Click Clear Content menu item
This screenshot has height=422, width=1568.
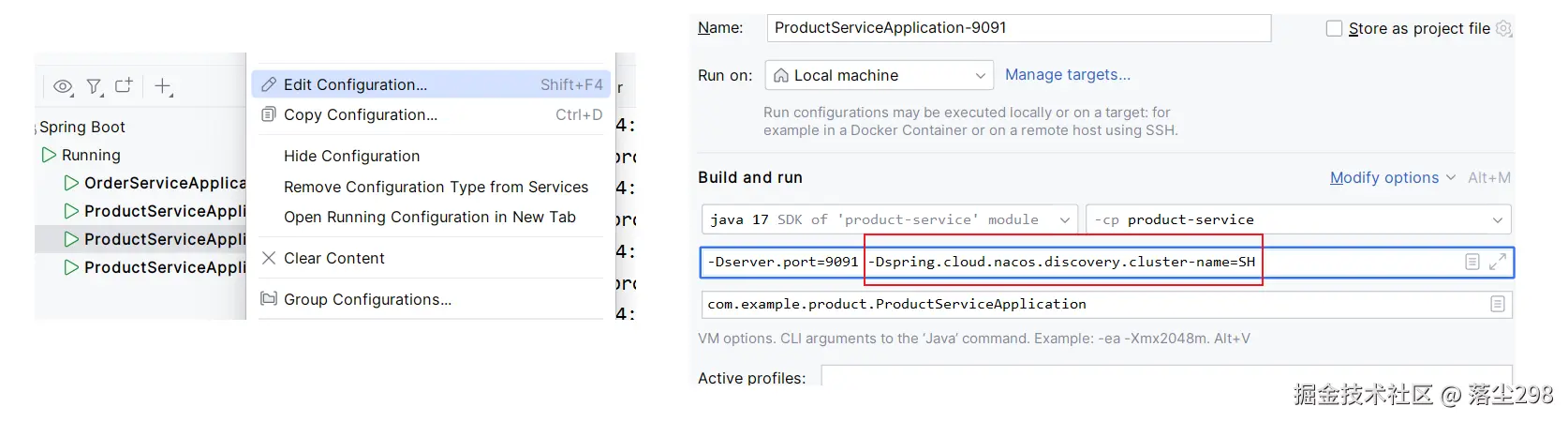coord(333,258)
